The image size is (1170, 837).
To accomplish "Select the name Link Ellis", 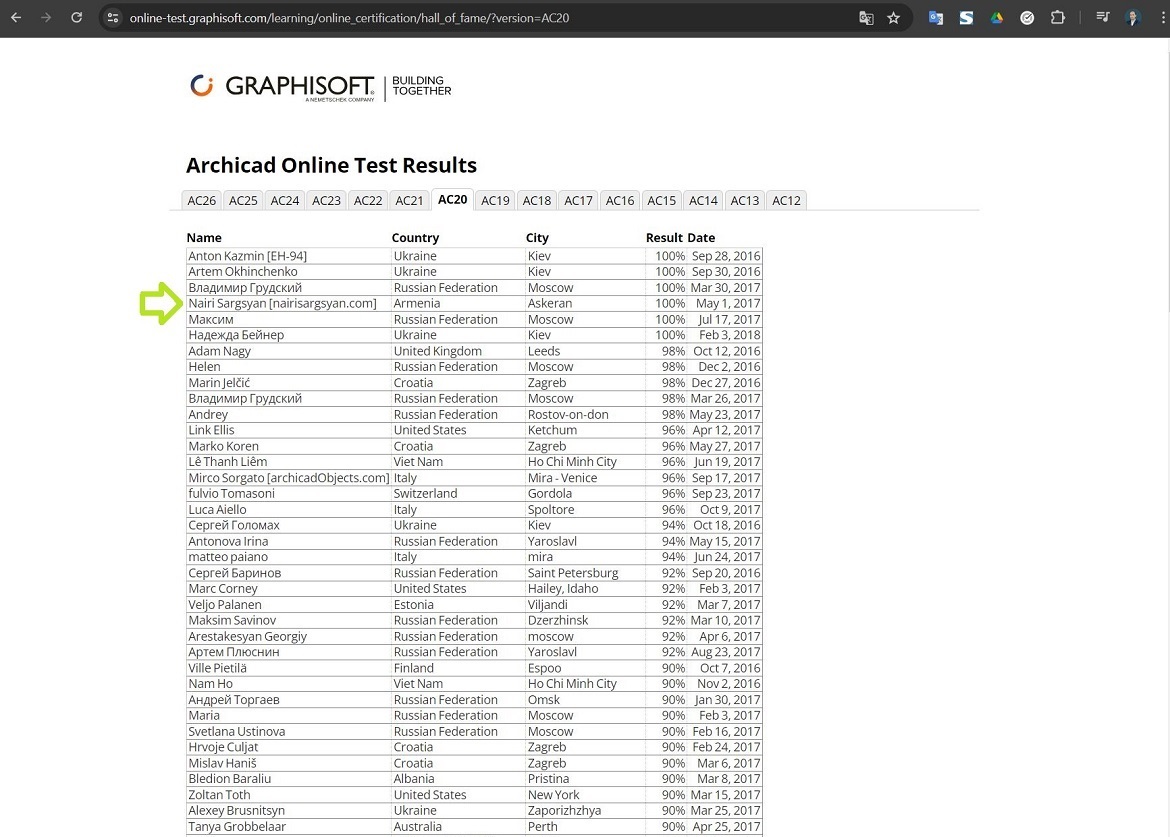I will click(211, 430).
